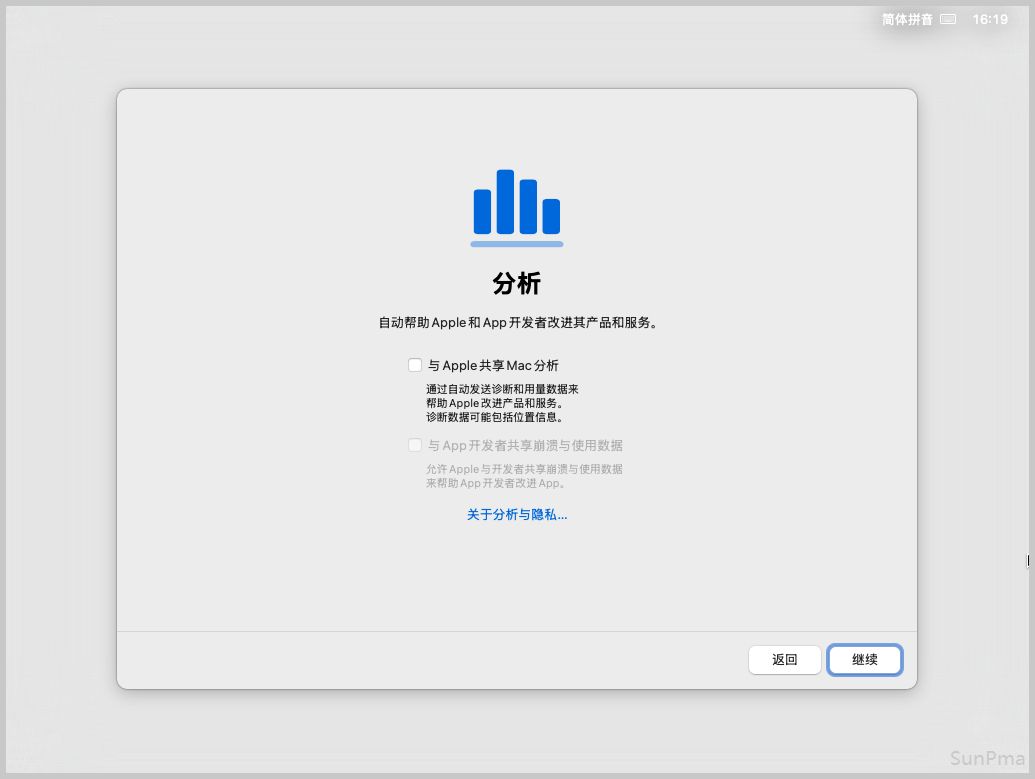
Task: Click the 通过自动发送诊断和用量数据来 description paragraph
Action: 502,389
